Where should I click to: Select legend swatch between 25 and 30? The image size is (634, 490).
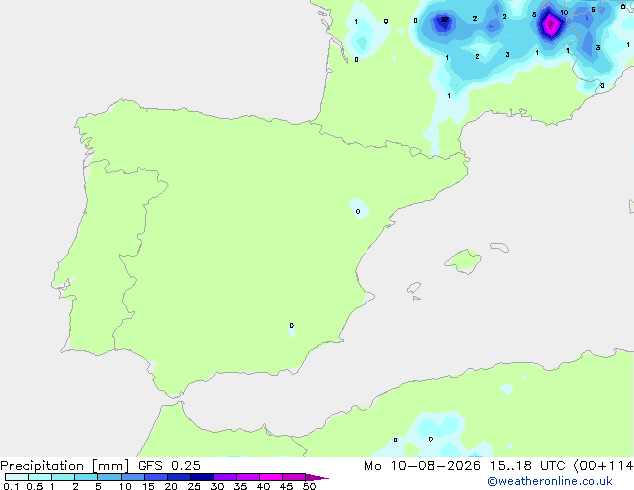201,477
